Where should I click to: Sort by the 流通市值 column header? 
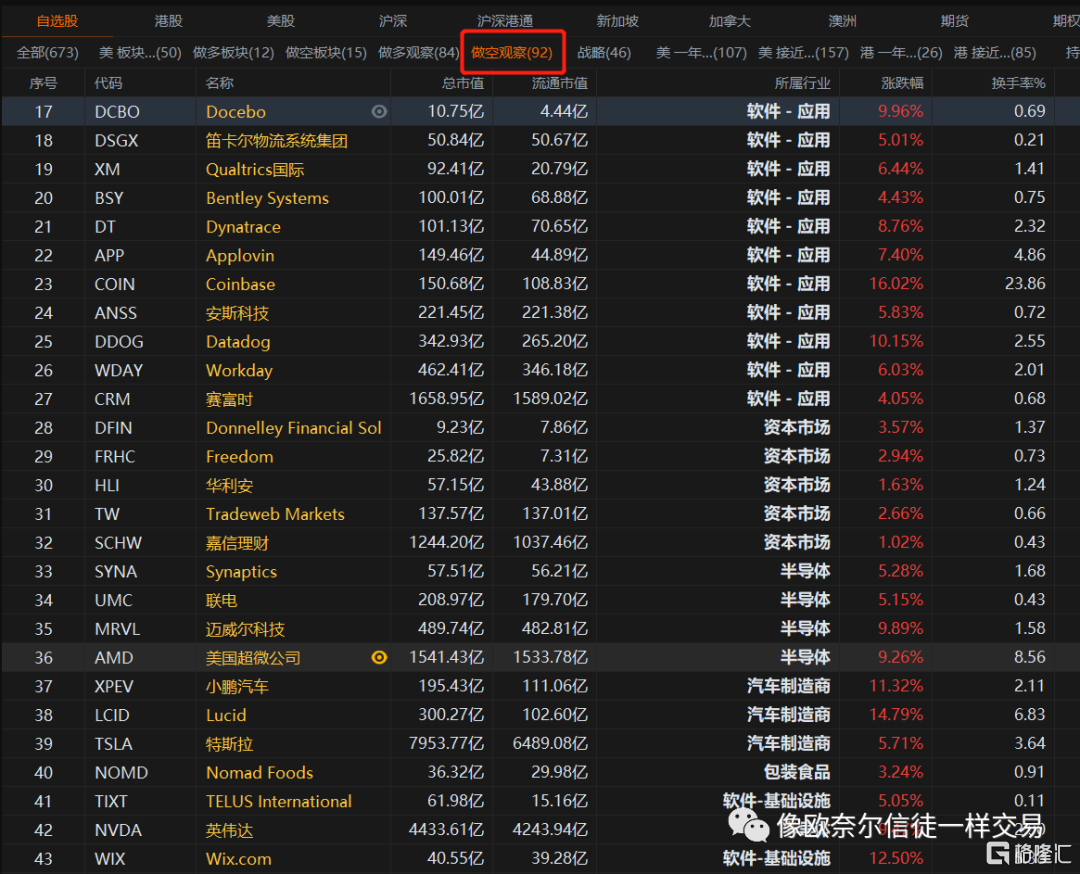pos(560,83)
